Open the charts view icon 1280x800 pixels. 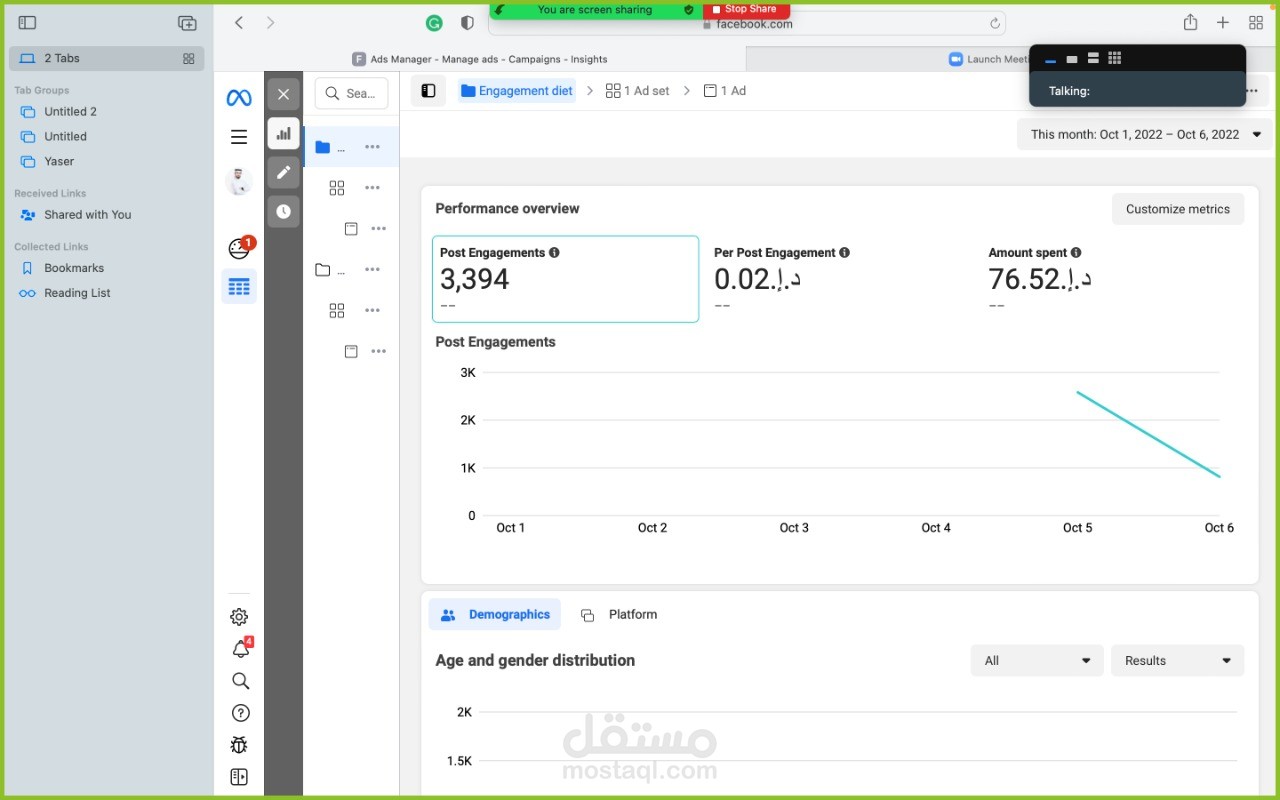pos(284,133)
